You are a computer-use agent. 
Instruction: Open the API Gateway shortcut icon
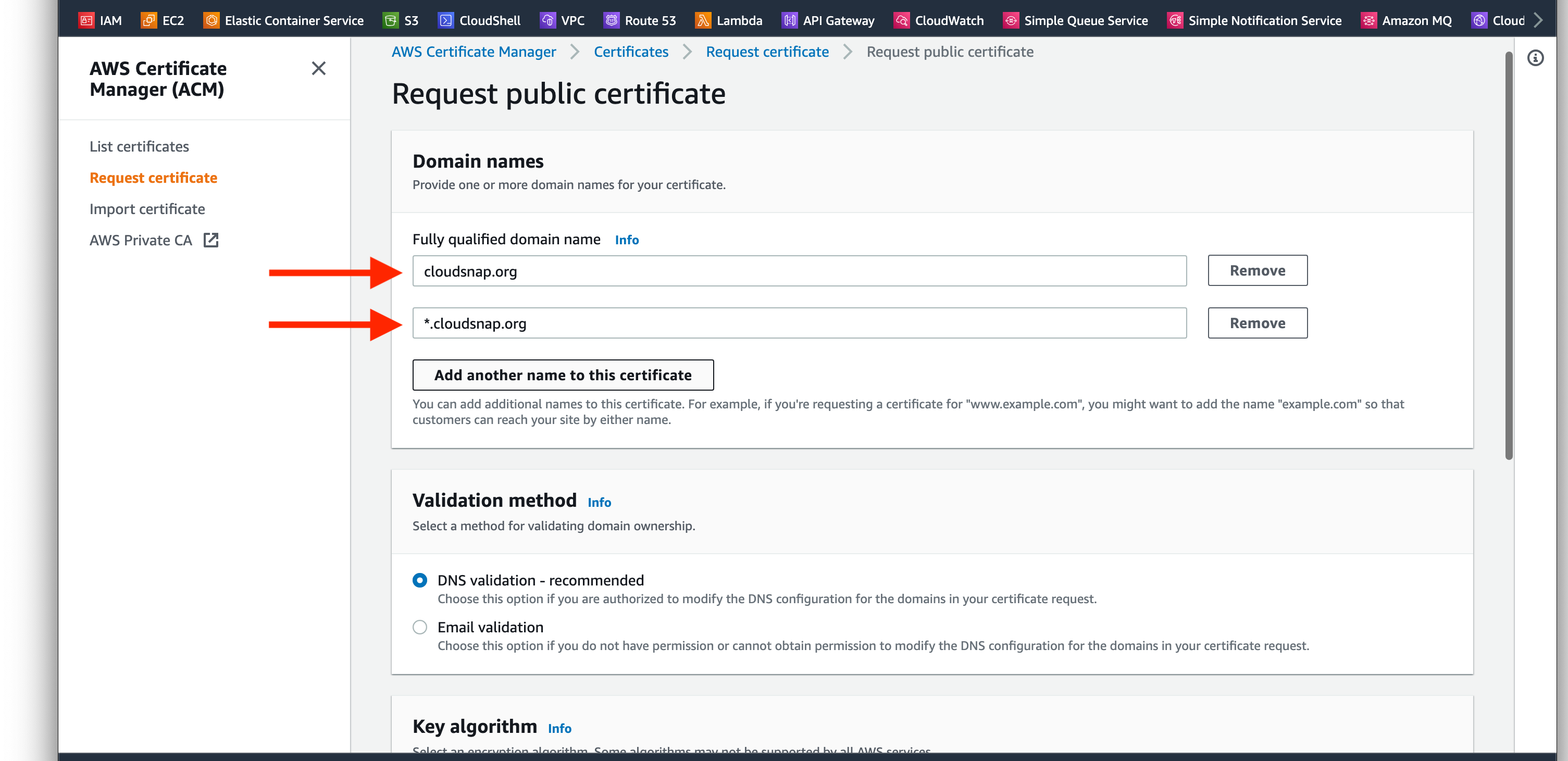coord(790,20)
